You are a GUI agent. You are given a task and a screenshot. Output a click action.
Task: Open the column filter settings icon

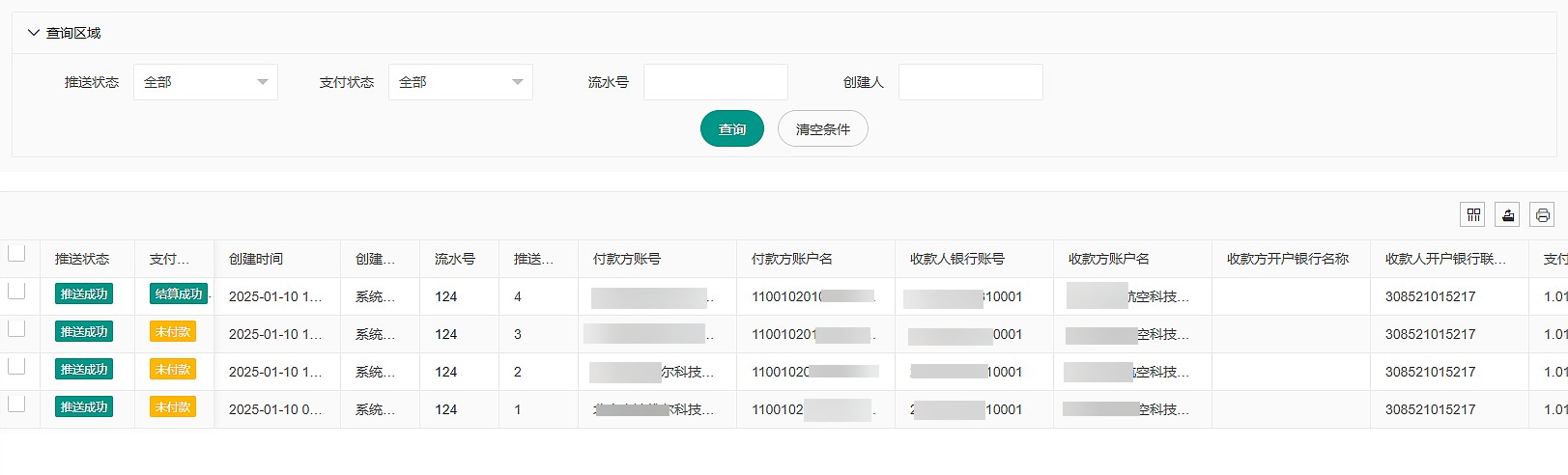pos(1473,215)
